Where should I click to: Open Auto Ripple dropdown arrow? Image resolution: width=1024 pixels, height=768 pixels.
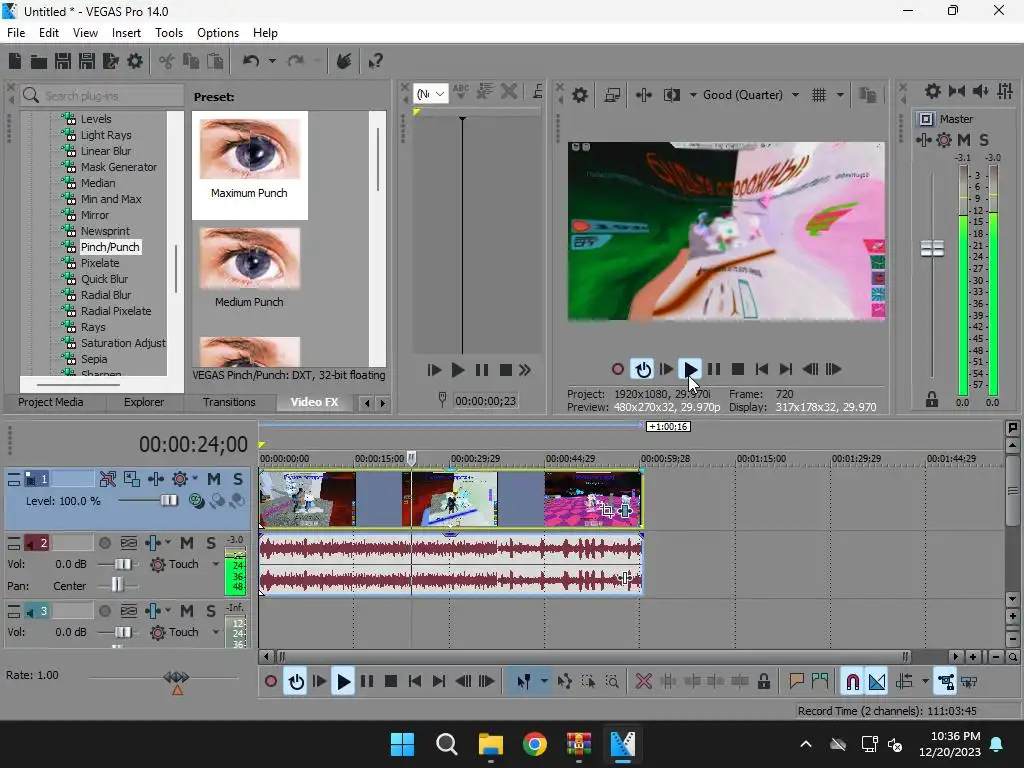pos(925,682)
